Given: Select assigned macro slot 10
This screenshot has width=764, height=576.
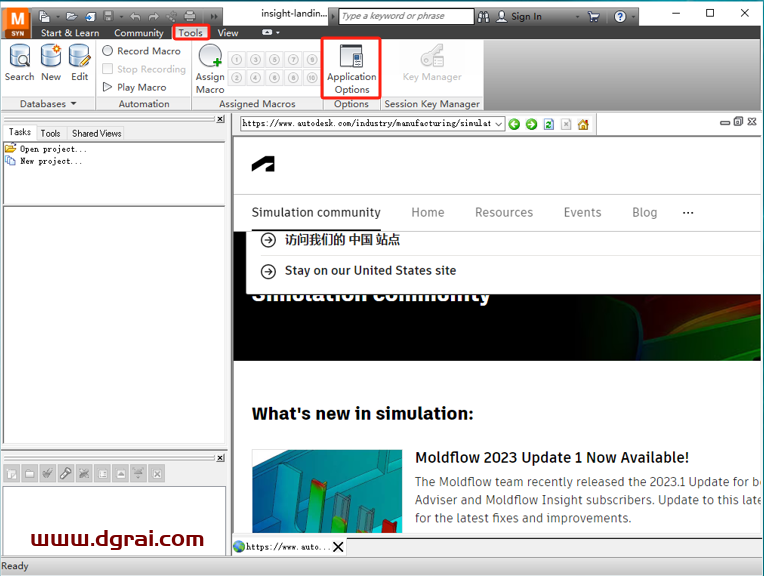Looking at the screenshot, I should click(312, 78).
